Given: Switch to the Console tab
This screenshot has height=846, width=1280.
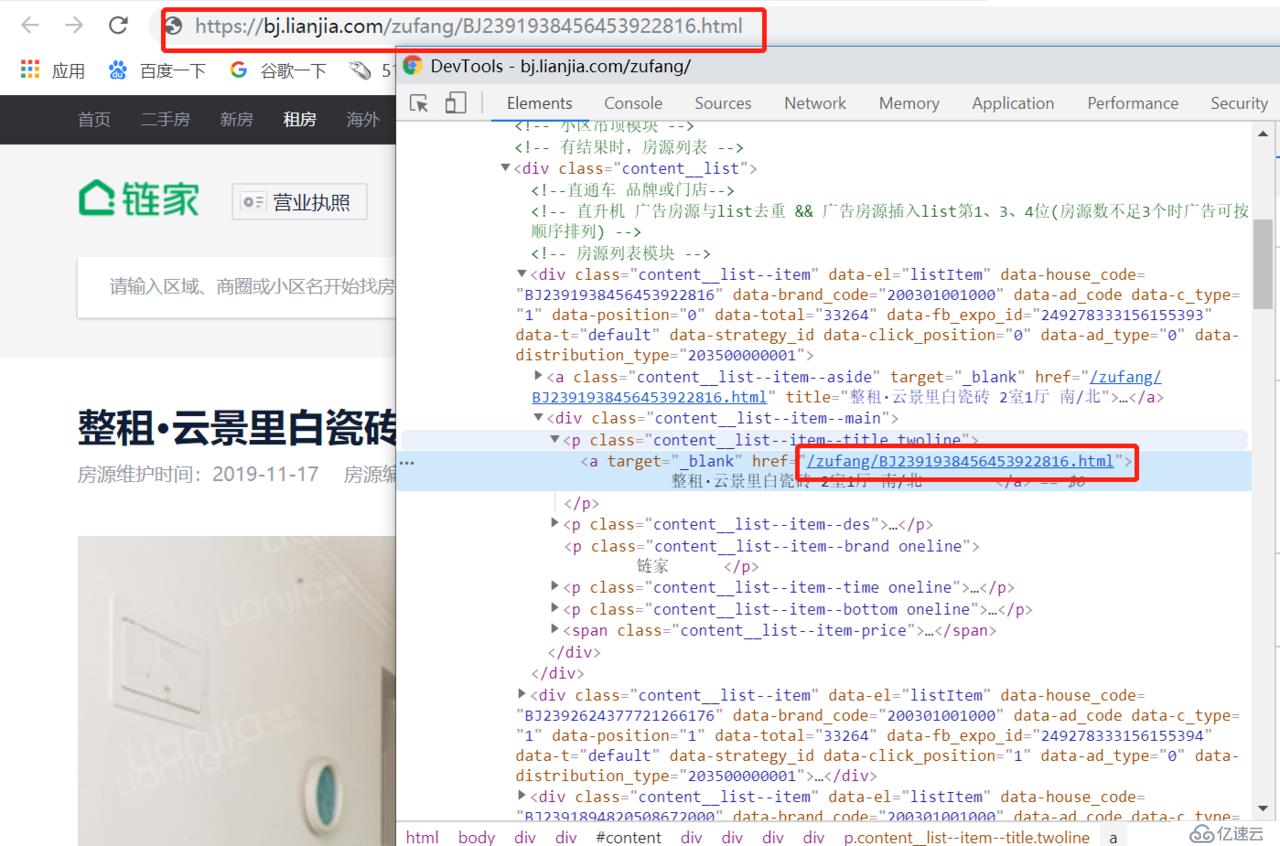Looking at the screenshot, I should (x=633, y=103).
